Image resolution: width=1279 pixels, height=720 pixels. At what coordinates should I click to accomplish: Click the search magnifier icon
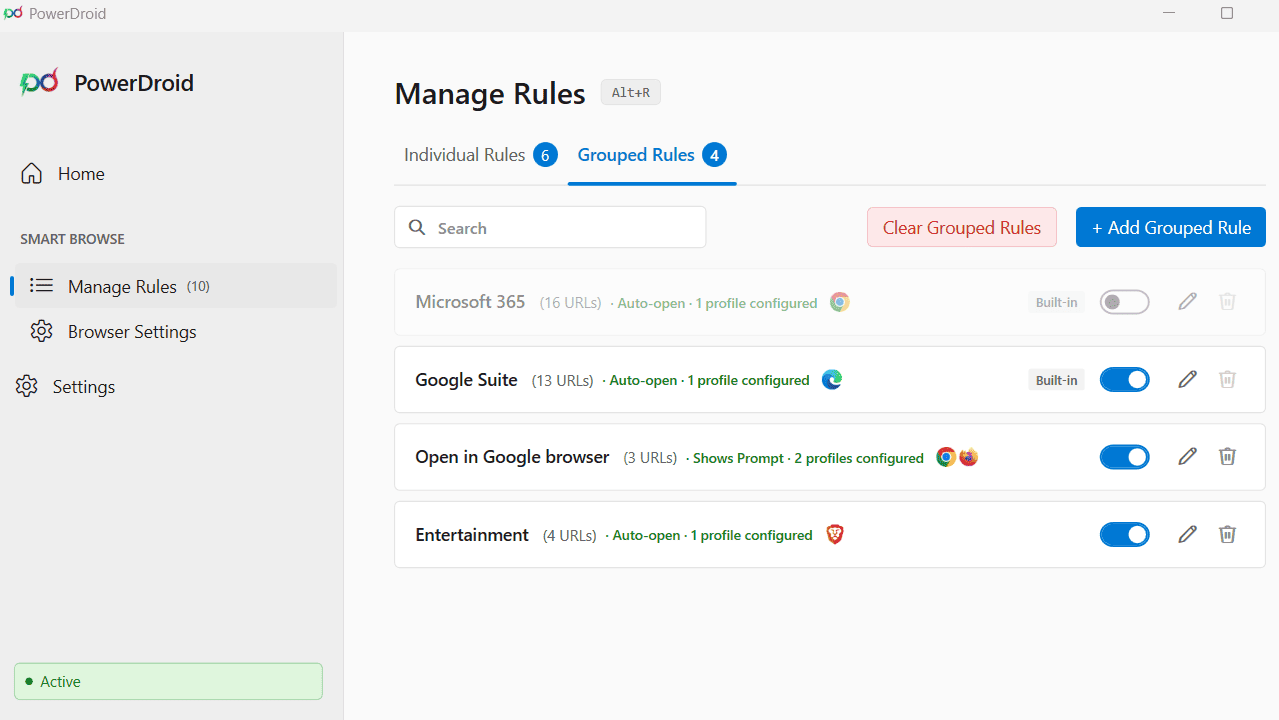coord(417,228)
